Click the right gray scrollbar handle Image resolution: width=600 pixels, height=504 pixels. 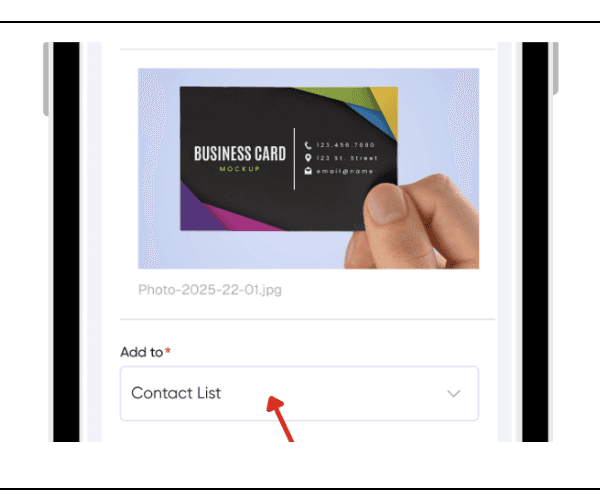coord(556,68)
